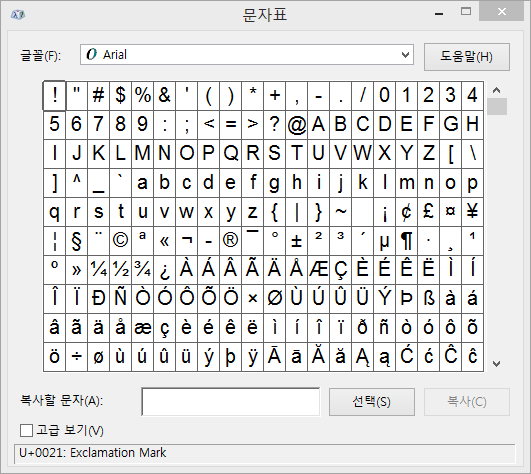This screenshot has height=474, width=531.
Task: Select the digit 7 character
Action: point(99,125)
